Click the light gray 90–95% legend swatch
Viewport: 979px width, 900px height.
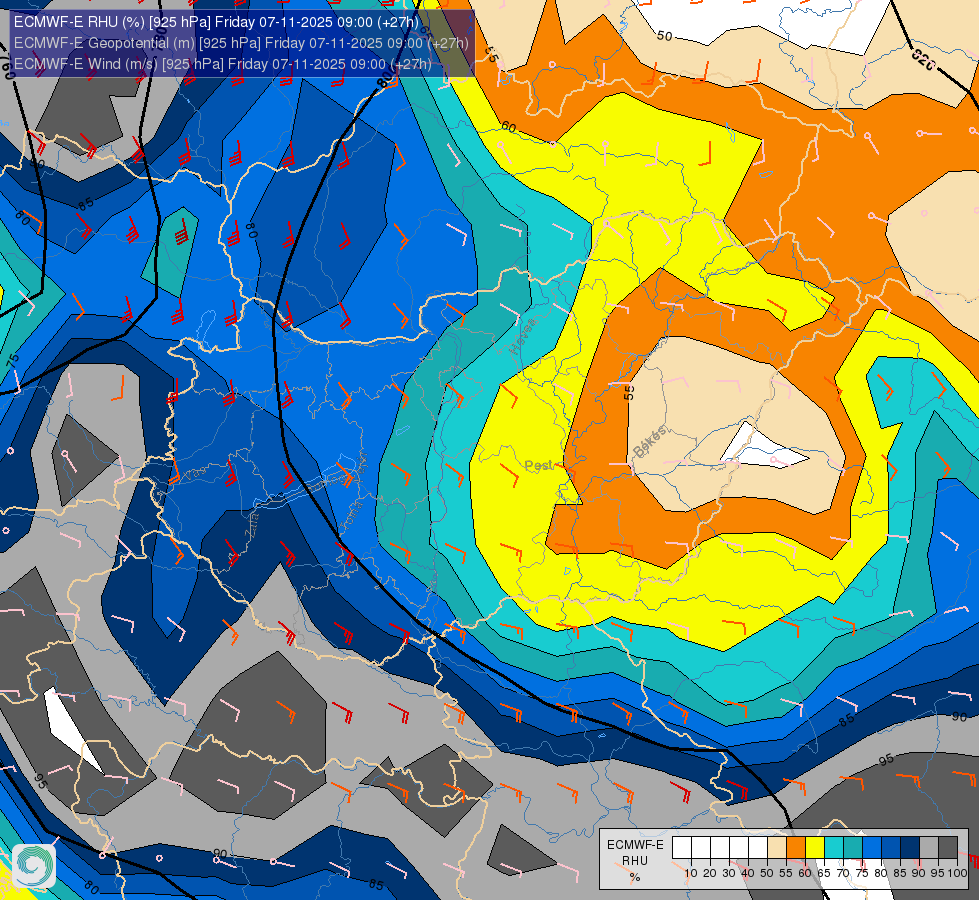click(929, 848)
